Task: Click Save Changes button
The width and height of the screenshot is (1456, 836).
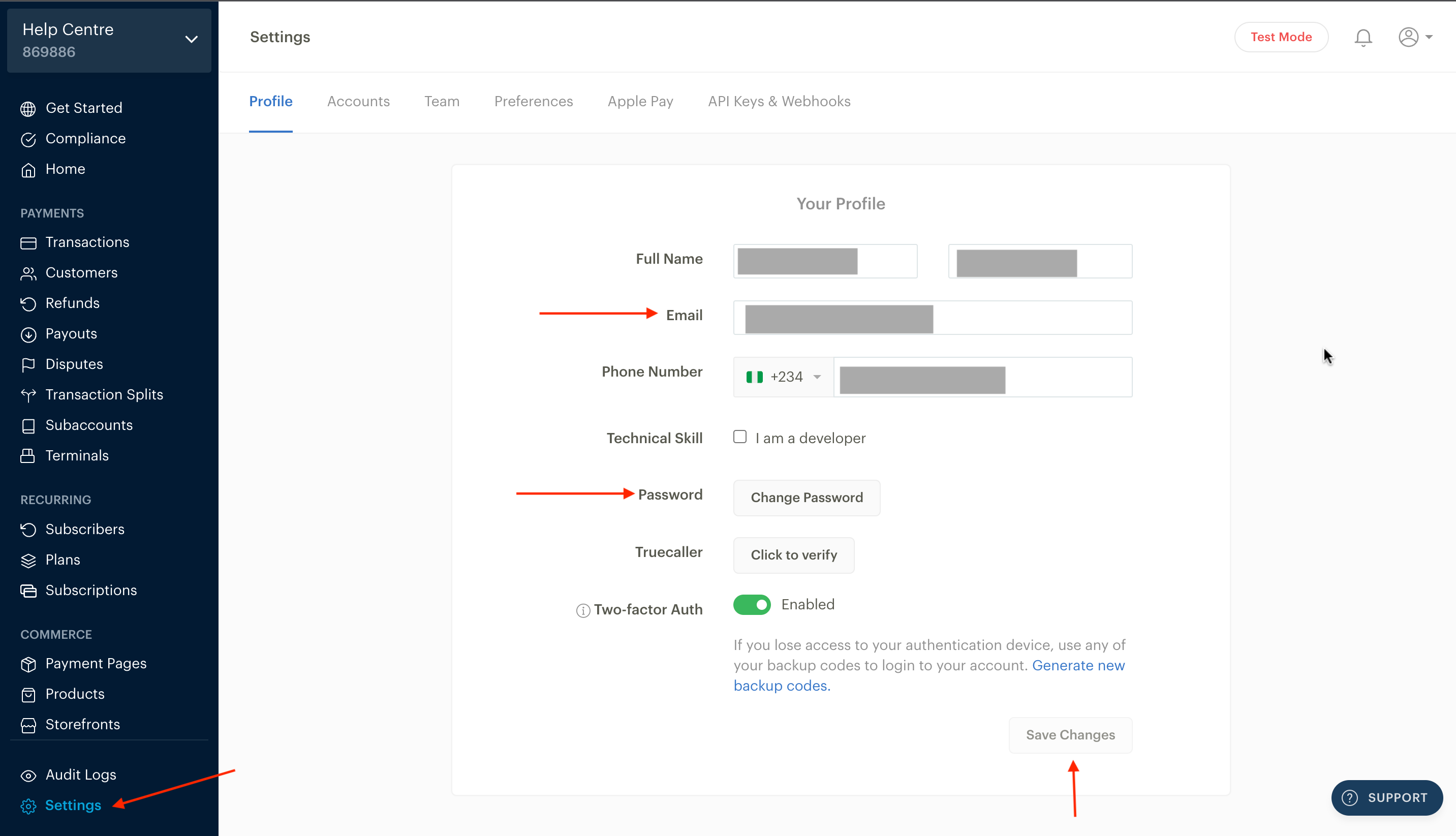Action: [1071, 734]
